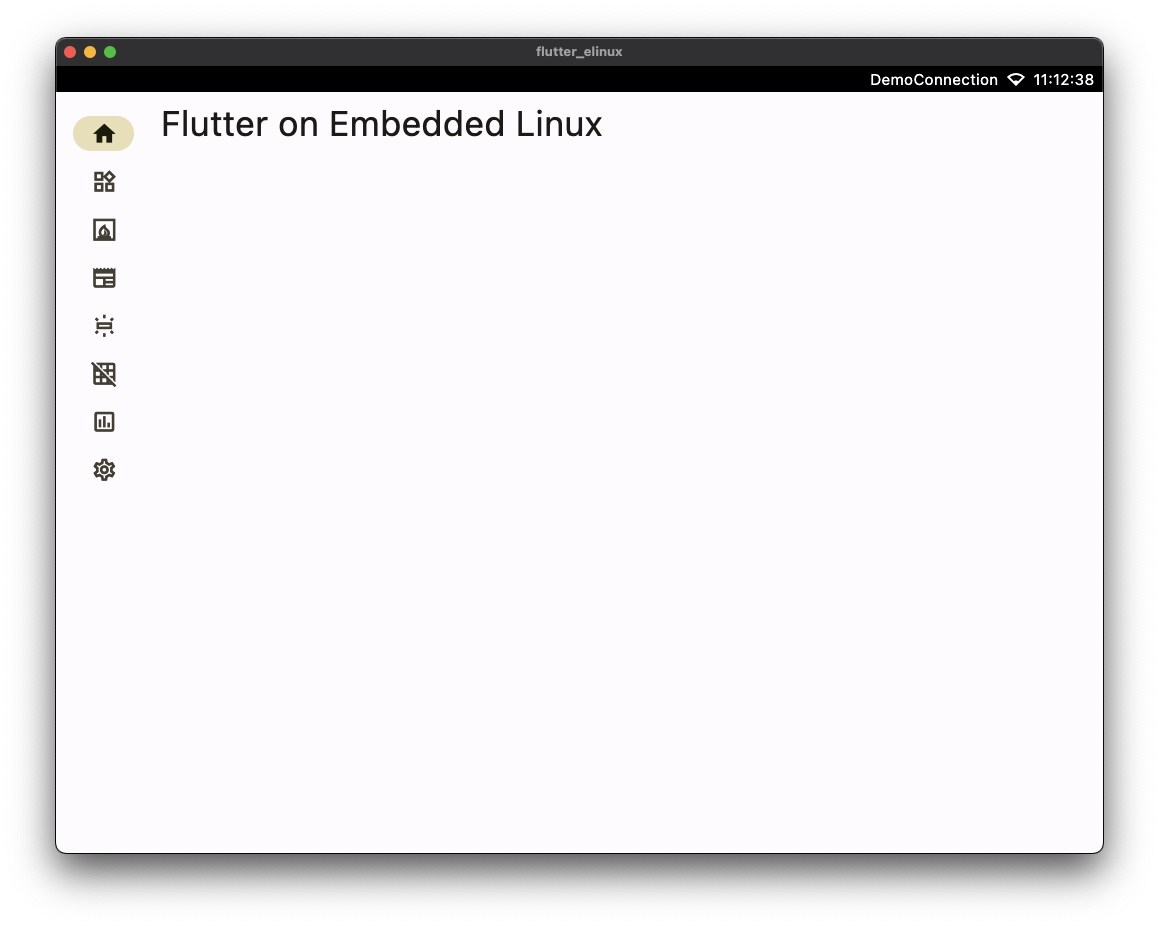Open Settings via the gear icon
This screenshot has width=1159, height=927.
[104, 470]
